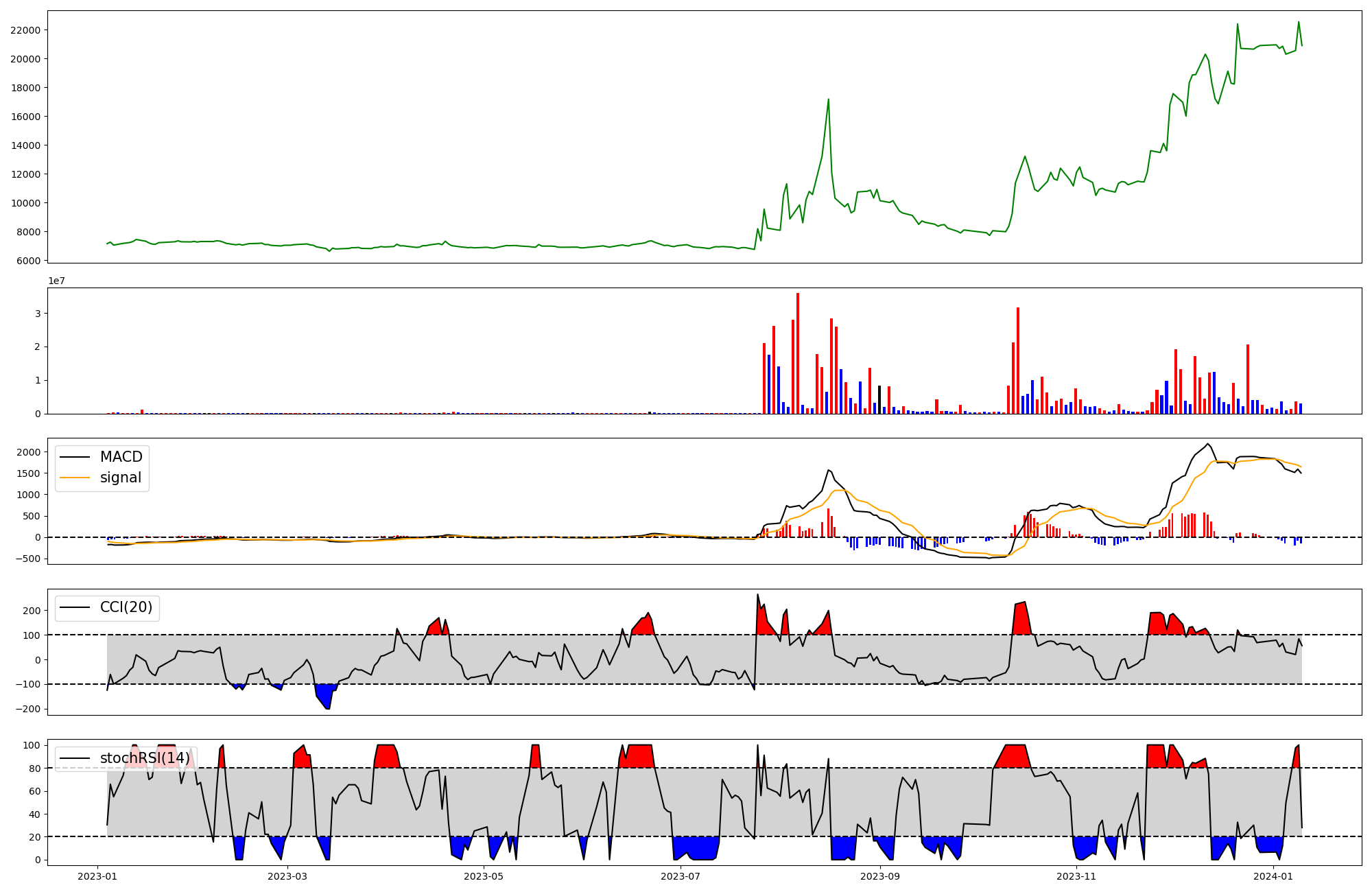Click the 1e7 volume scale notation
1372x892 pixels.
coord(56,281)
